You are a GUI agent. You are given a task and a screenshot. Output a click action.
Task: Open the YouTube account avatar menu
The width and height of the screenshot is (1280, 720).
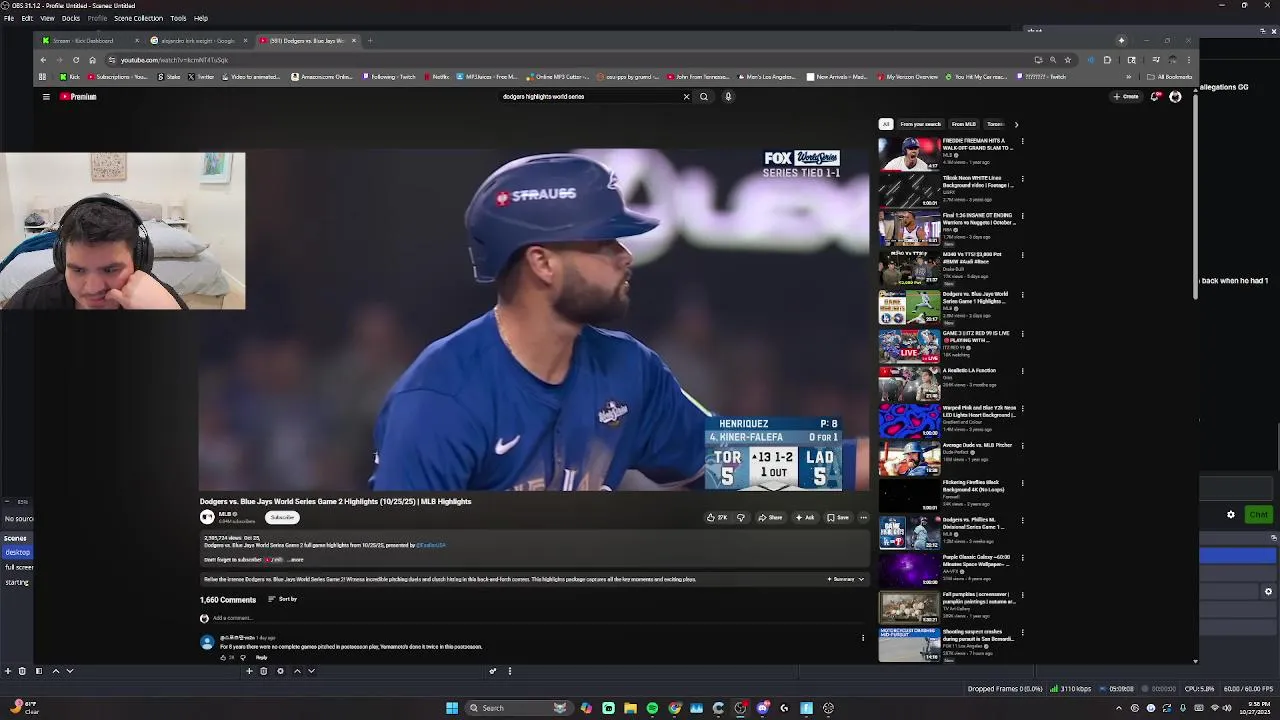point(1175,97)
